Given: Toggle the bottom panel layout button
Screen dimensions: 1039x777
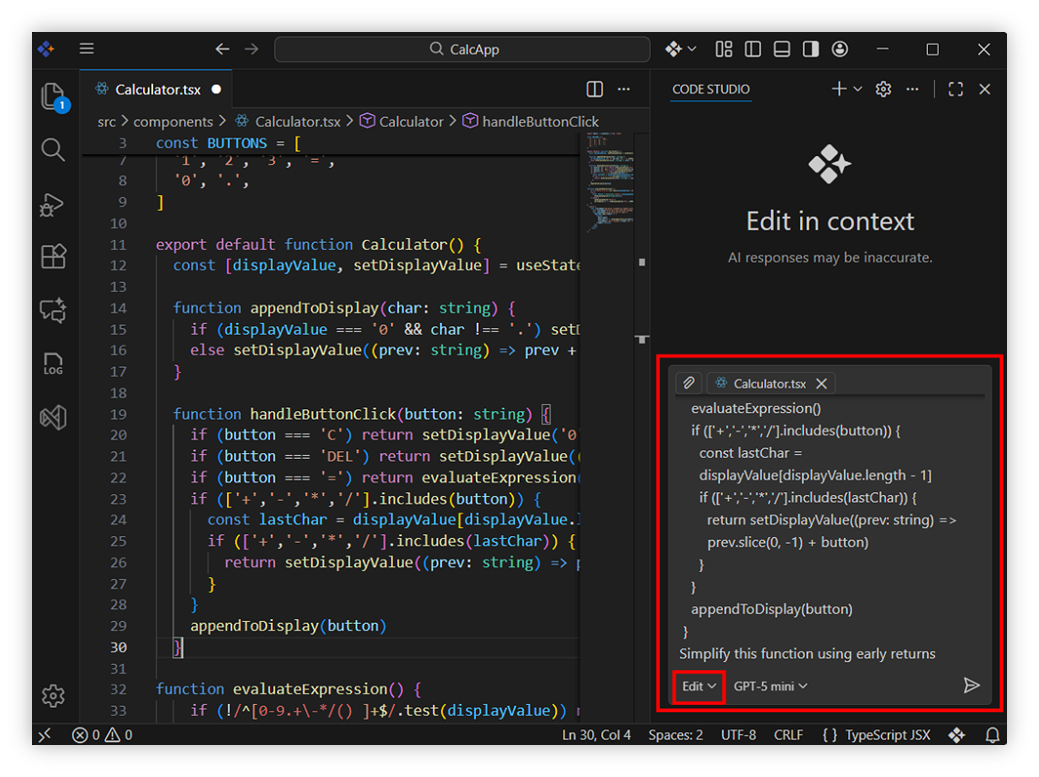Looking at the screenshot, I should click(x=782, y=49).
